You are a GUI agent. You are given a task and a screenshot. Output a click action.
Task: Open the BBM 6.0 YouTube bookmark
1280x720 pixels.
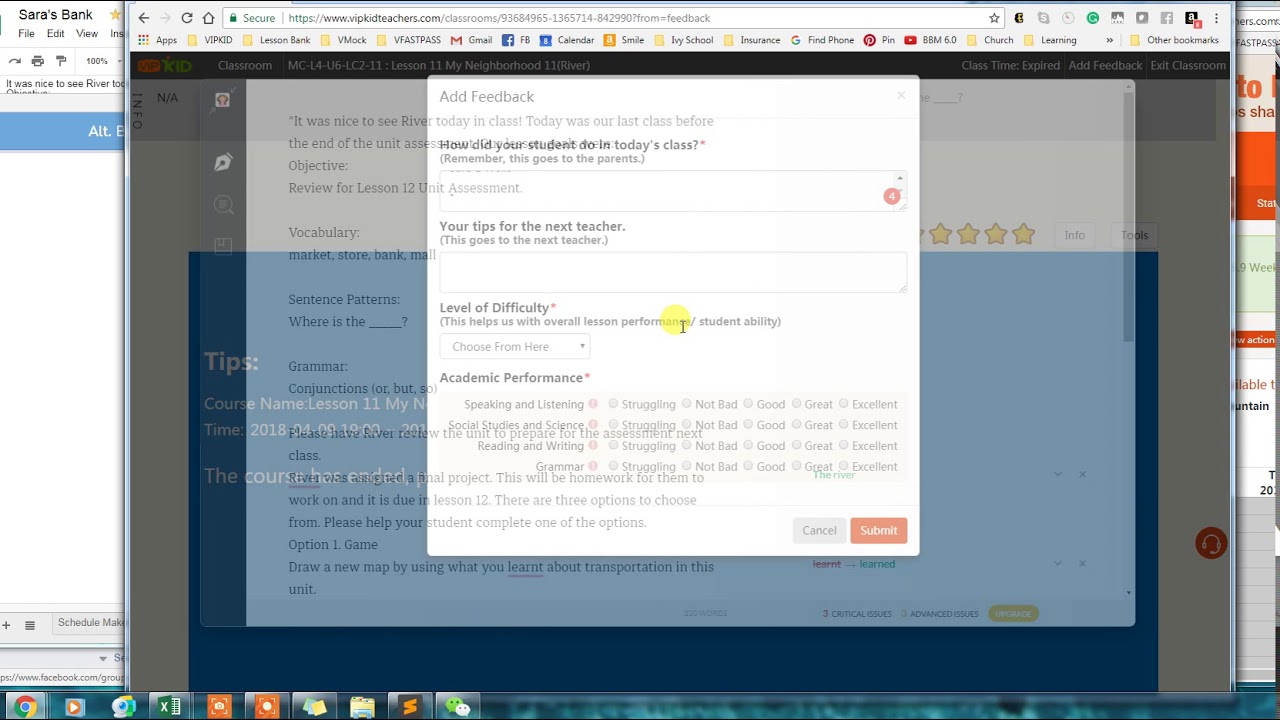[x=930, y=40]
